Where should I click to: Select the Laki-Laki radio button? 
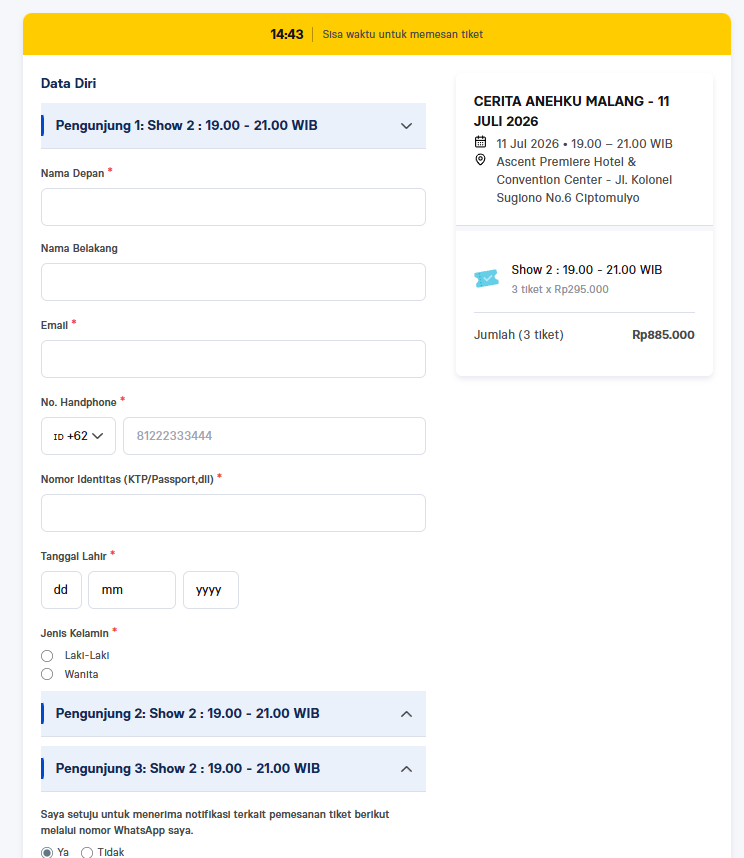coord(47,656)
